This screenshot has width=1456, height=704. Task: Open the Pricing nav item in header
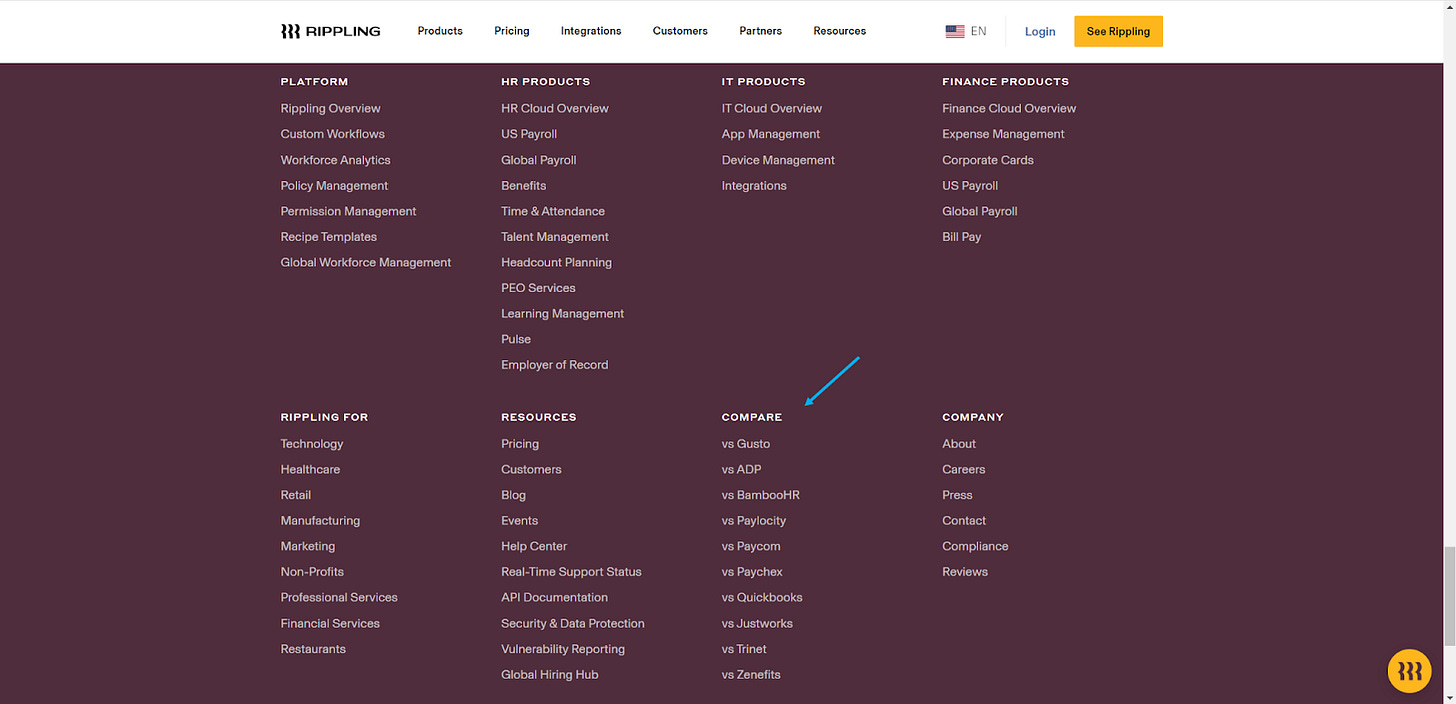pos(512,31)
